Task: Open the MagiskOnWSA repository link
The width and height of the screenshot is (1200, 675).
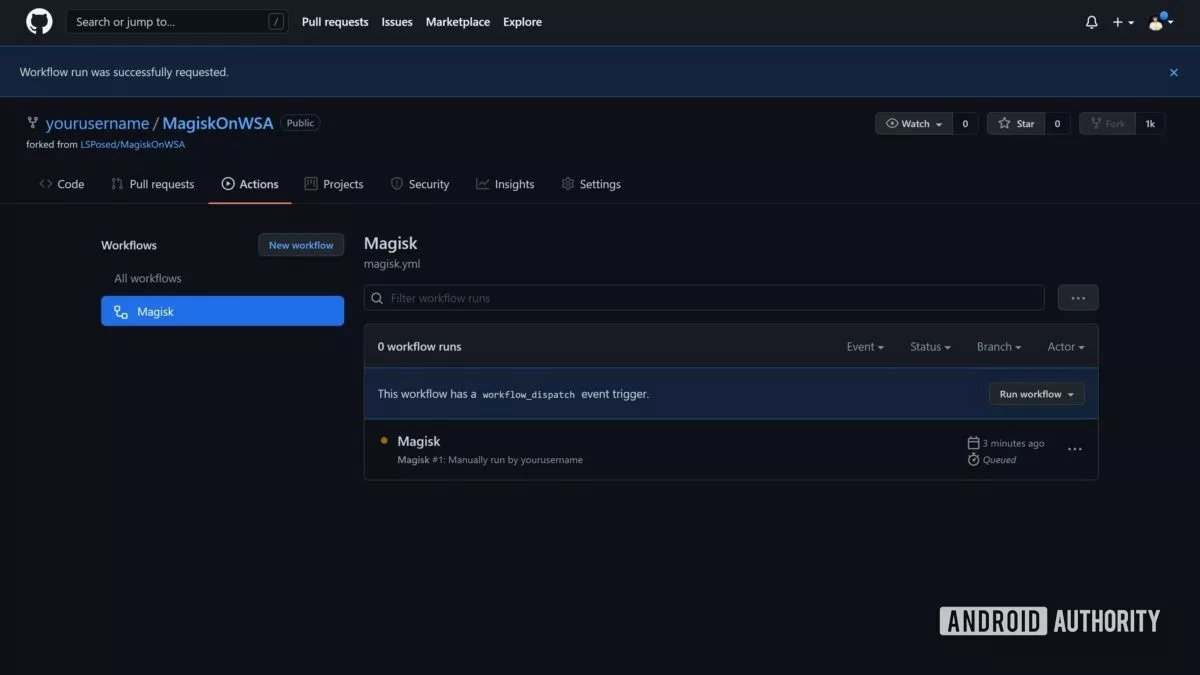Action: coord(217,124)
